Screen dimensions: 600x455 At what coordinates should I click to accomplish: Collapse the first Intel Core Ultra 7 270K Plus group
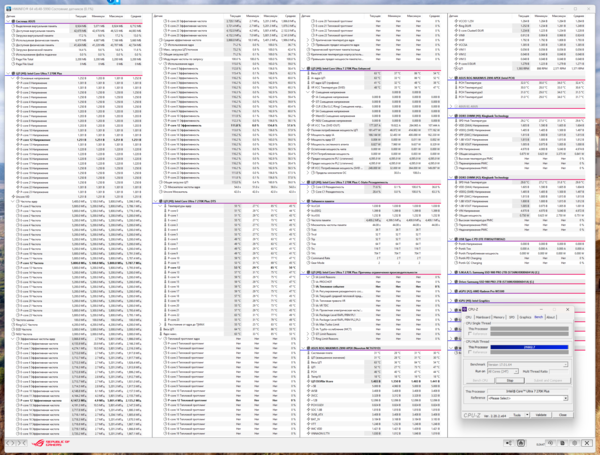(x=8, y=73)
